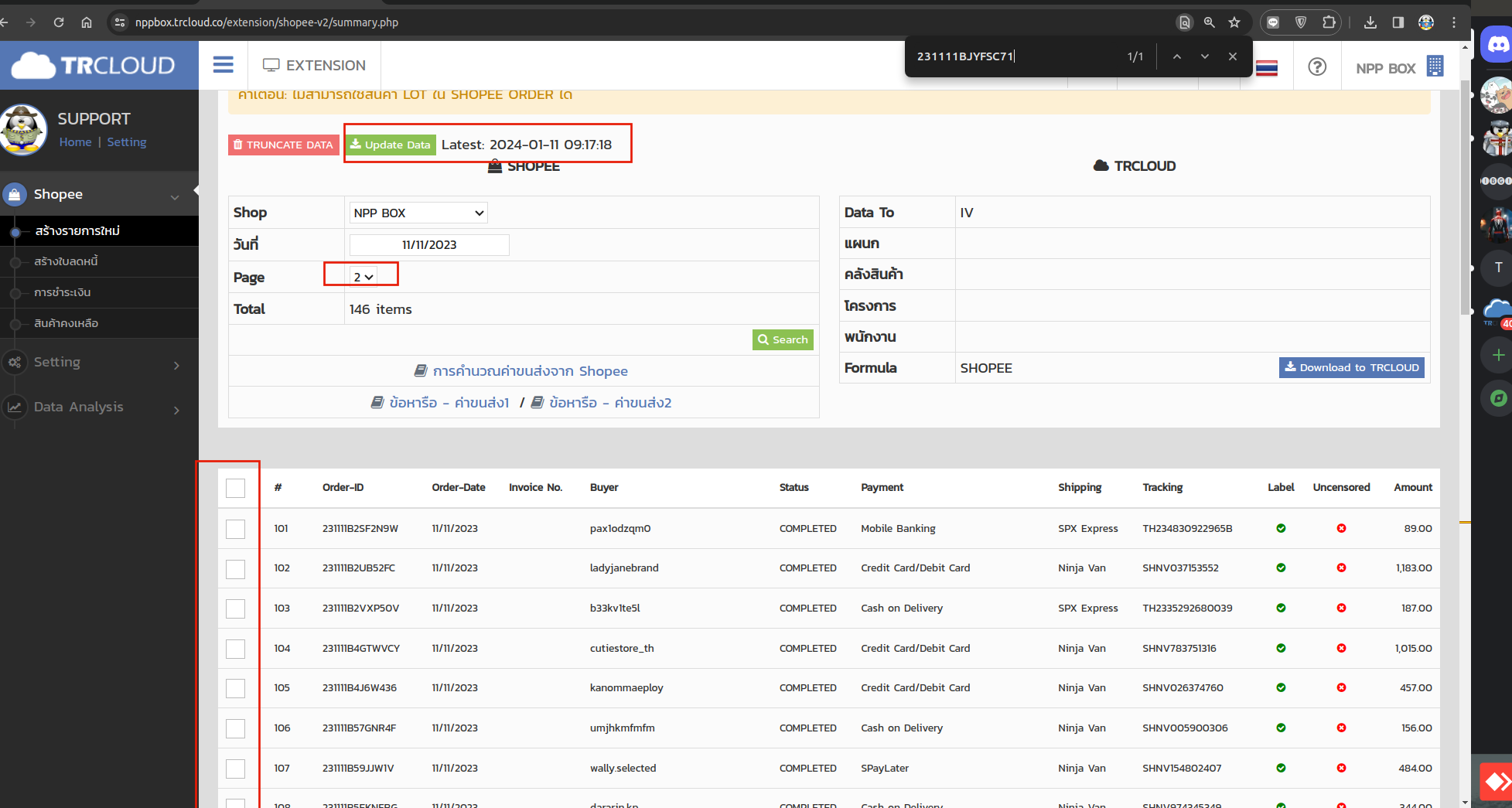
Task: Open browser three-dot menu
Action: point(1454,22)
